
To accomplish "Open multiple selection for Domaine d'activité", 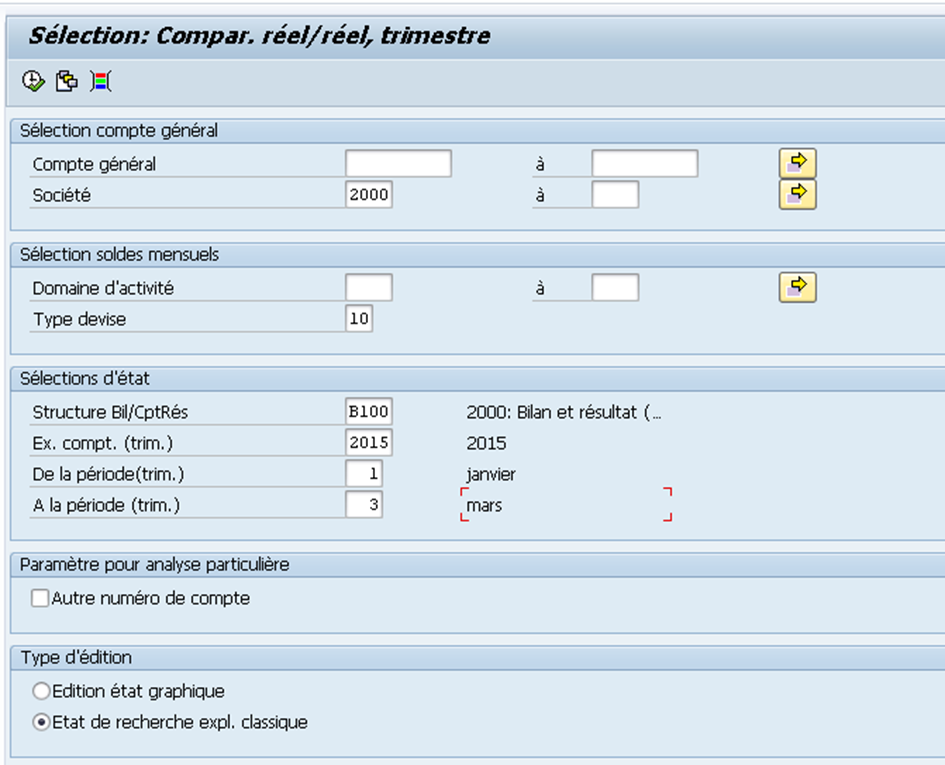I will [797, 287].
